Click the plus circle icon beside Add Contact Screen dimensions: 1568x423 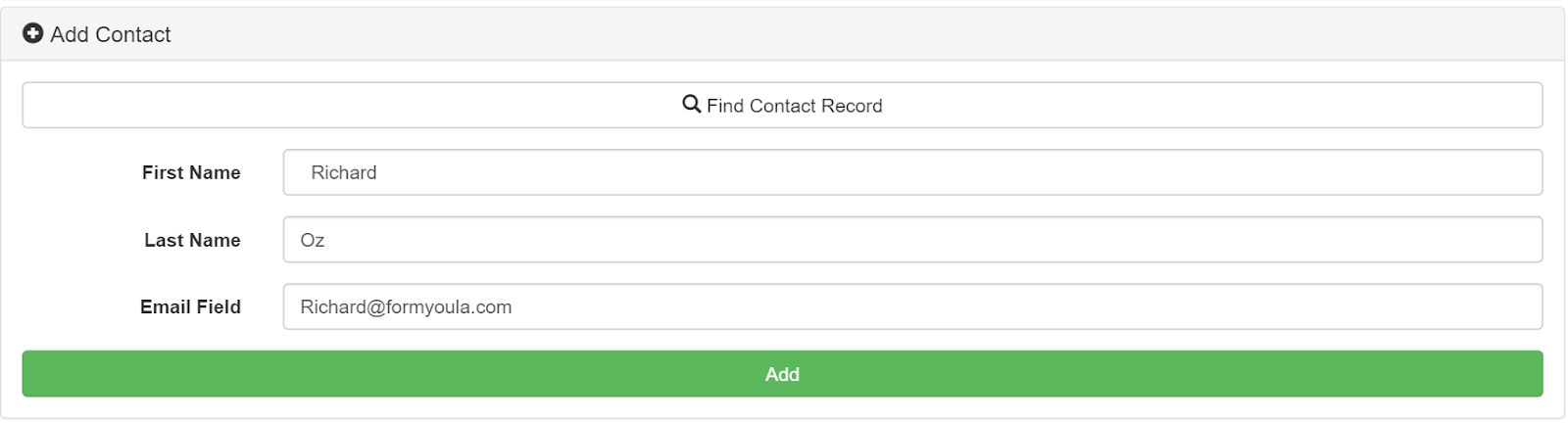tap(32, 34)
